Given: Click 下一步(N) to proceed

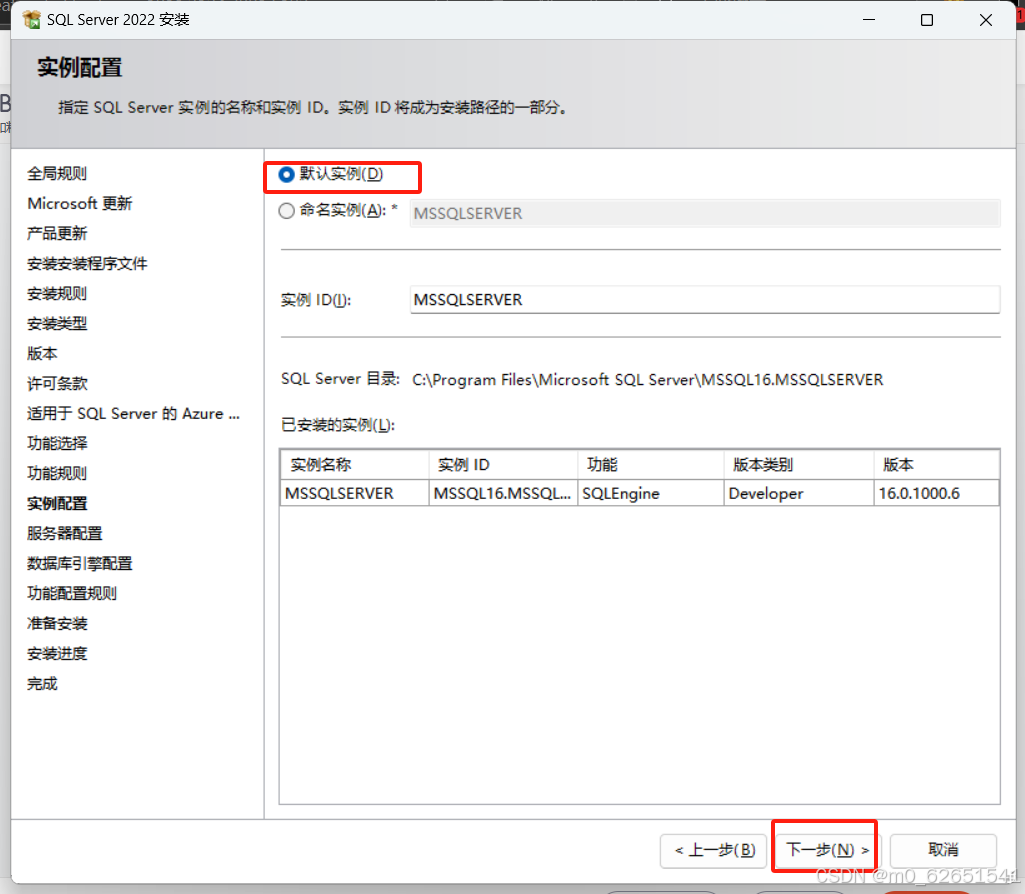Looking at the screenshot, I should (827, 850).
